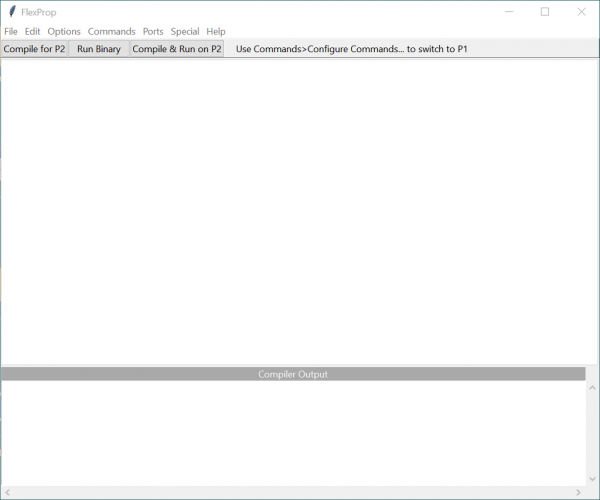Click the Run Binary button
600x500 pixels.
click(x=98, y=48)
